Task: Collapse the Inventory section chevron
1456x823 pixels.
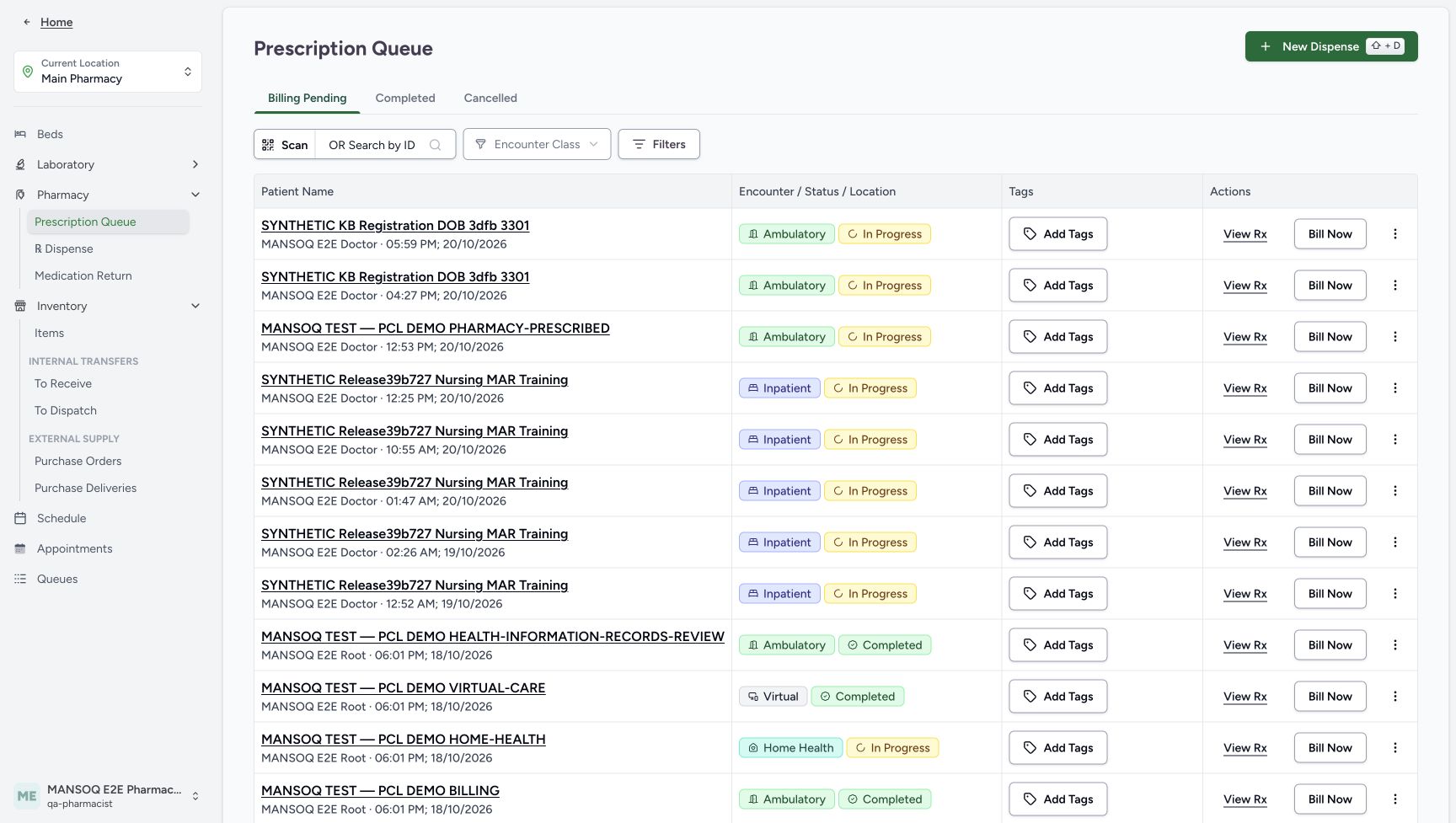Action: tap(195, 306)
